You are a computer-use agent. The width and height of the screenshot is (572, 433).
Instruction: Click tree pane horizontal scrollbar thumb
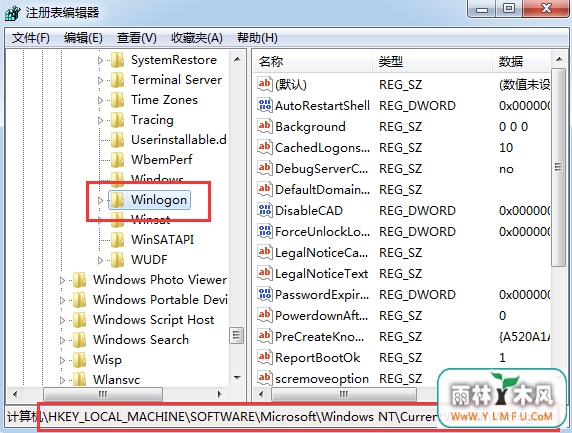click(103, 394)
